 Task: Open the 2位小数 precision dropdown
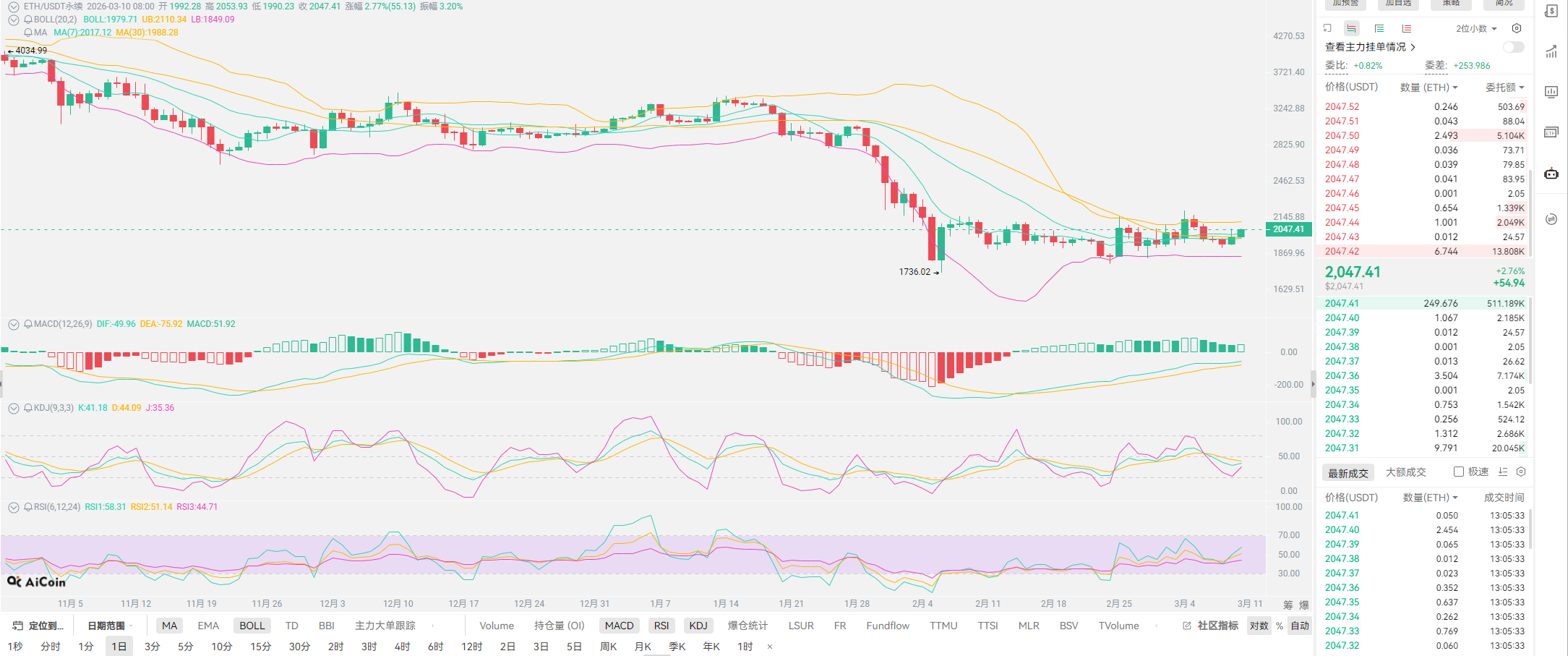pos(1476,29)
